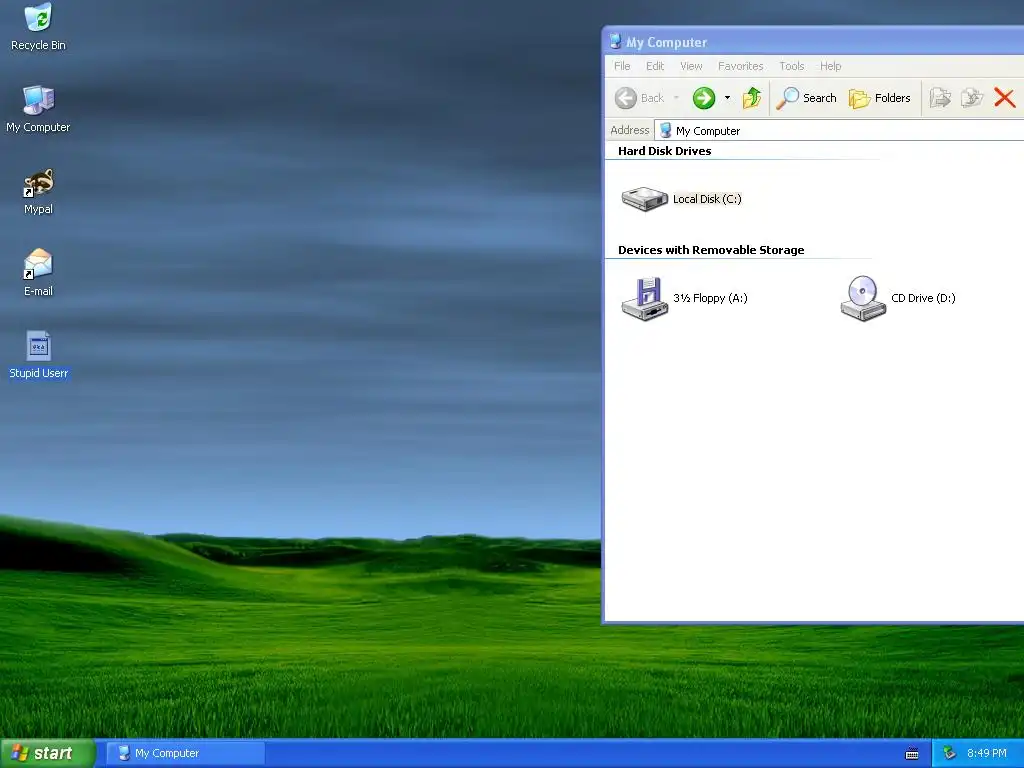The width and height of the screenshot is (1024, 768).
Task: Open the Tools menu
Action: click(792, 66)
